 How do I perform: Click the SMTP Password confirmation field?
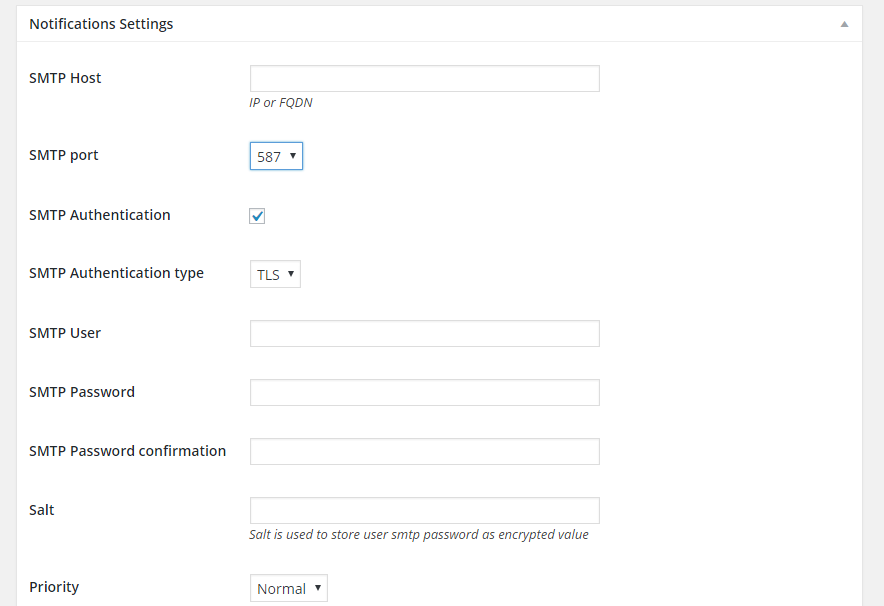[x=424, y=451]
